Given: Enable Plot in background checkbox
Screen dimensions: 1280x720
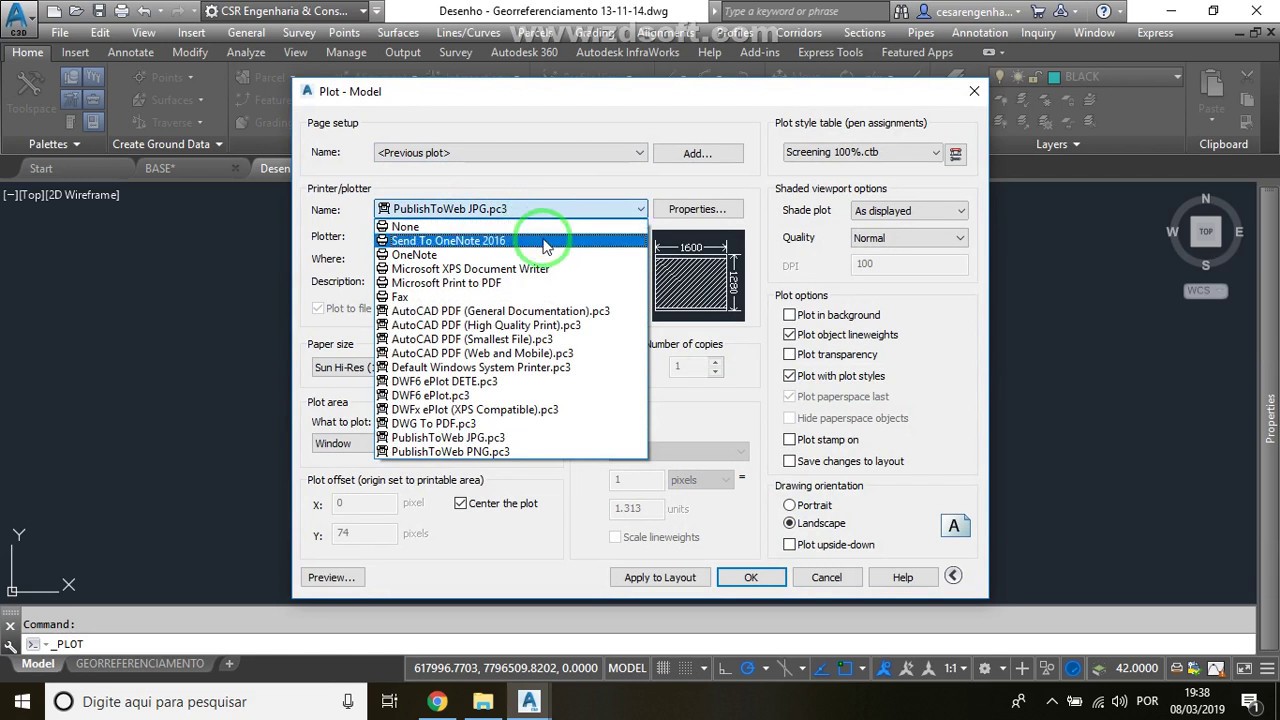Looking at the screenshot, I should [x=789, y=315].
